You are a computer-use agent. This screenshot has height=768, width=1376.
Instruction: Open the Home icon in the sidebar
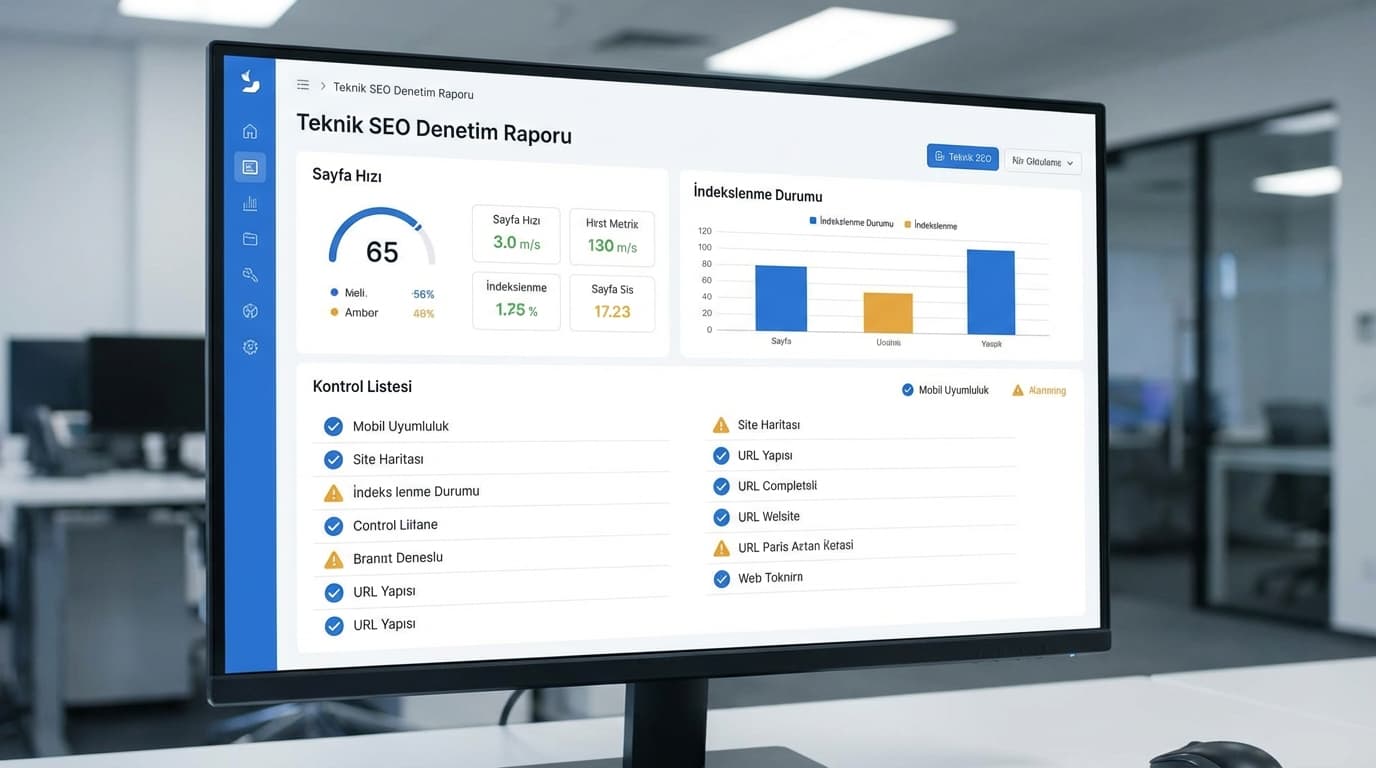tap(248, 130)
